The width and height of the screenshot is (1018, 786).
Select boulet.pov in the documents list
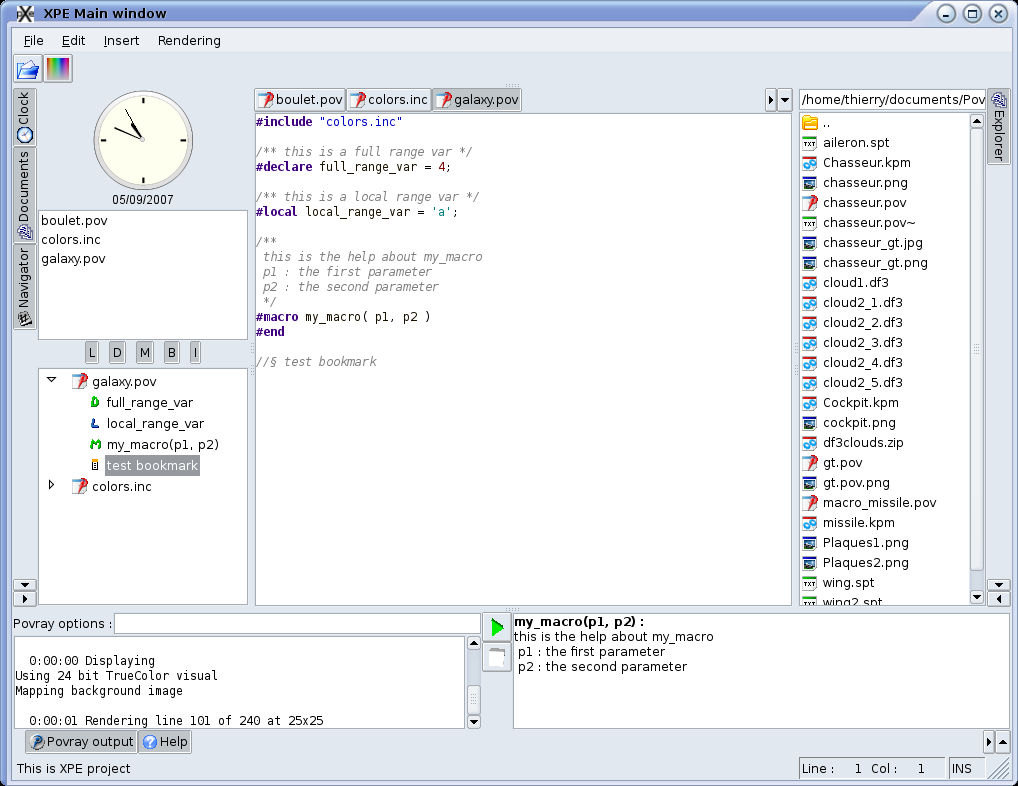click(x=74, y=221)
